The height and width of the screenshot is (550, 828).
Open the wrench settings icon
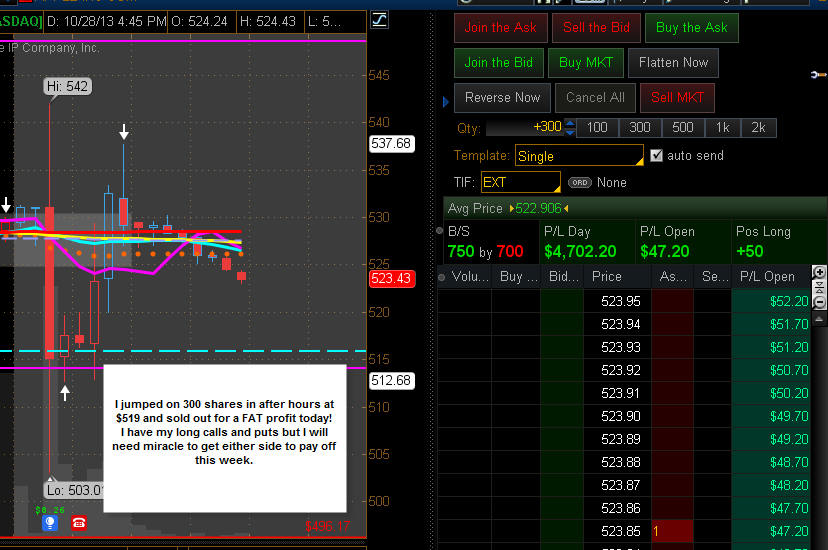[818, 75]
